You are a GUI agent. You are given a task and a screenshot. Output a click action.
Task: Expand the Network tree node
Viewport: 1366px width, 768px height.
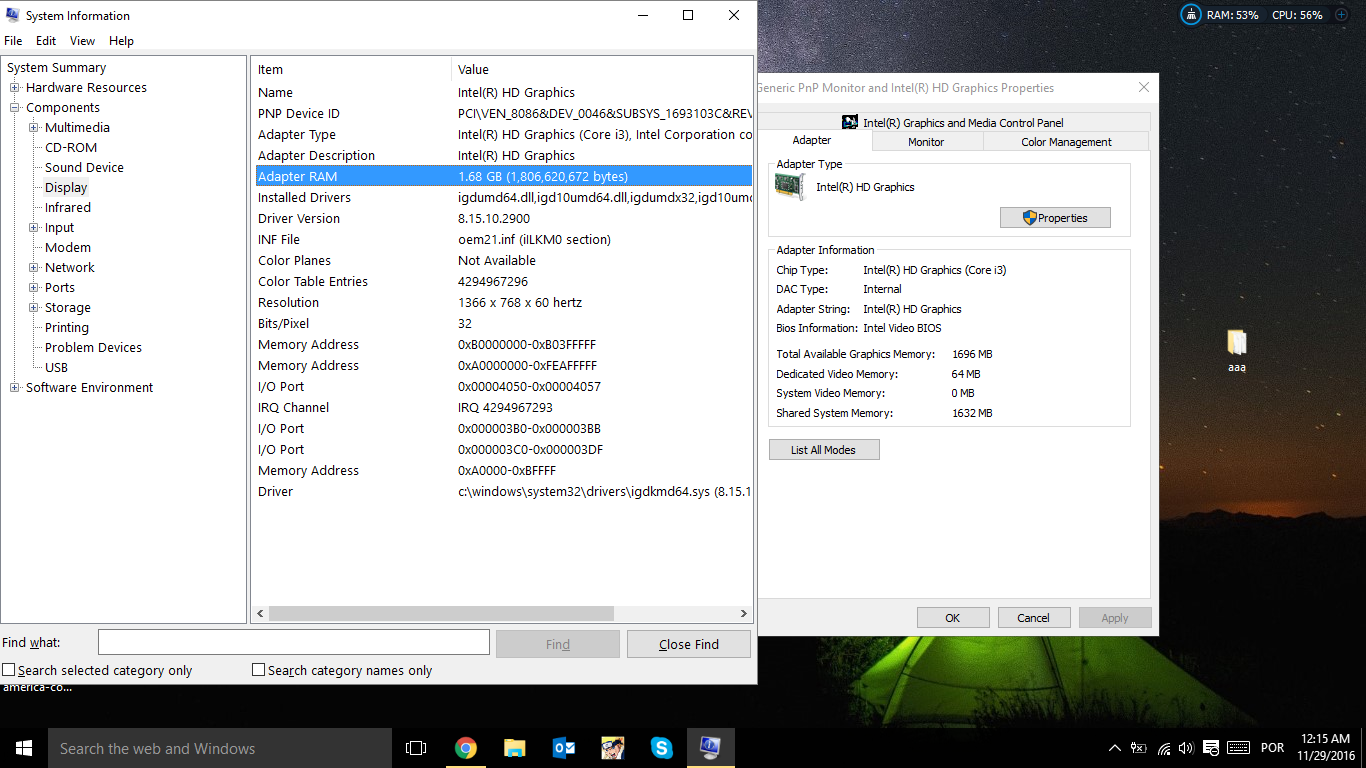pyautogui.click(x=35, y=268)
